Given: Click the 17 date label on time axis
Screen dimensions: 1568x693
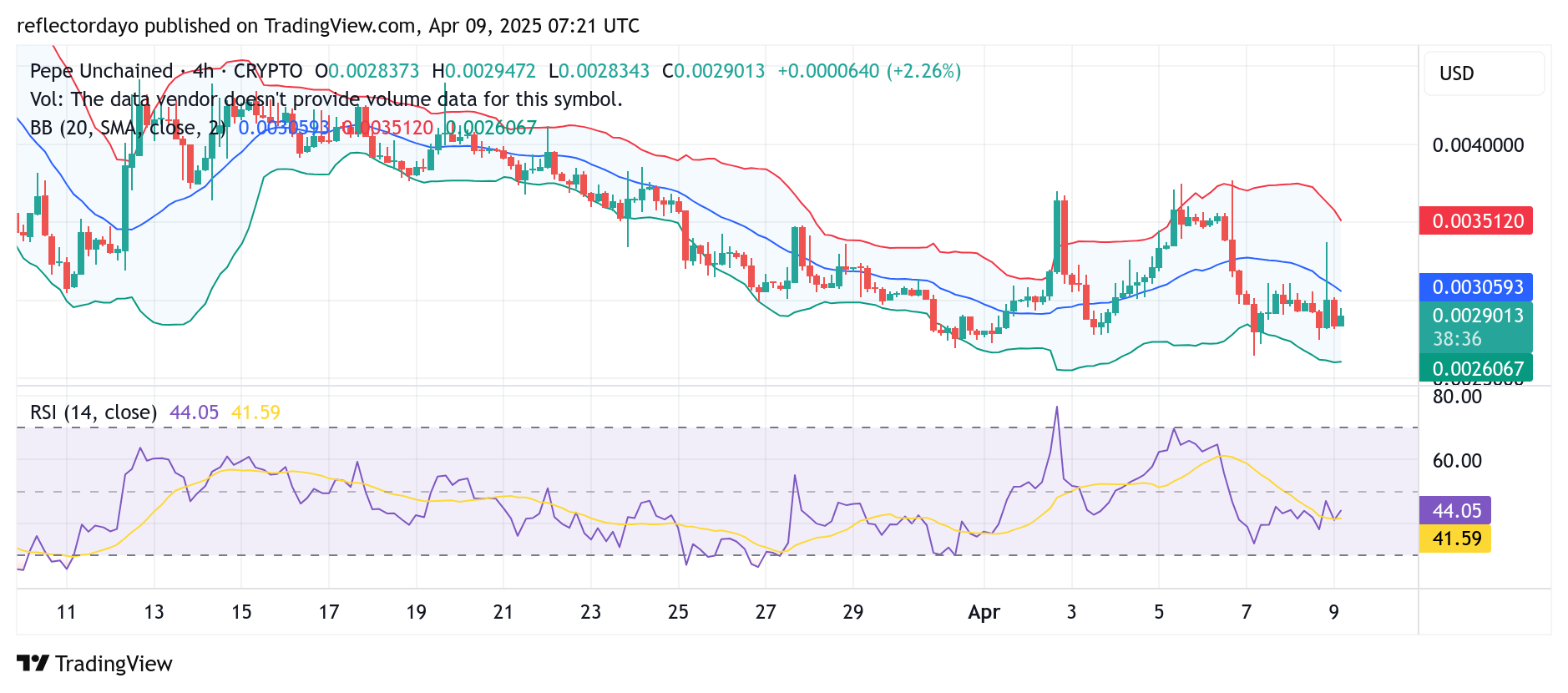Looking at the screenshot, I should (329, 612).
